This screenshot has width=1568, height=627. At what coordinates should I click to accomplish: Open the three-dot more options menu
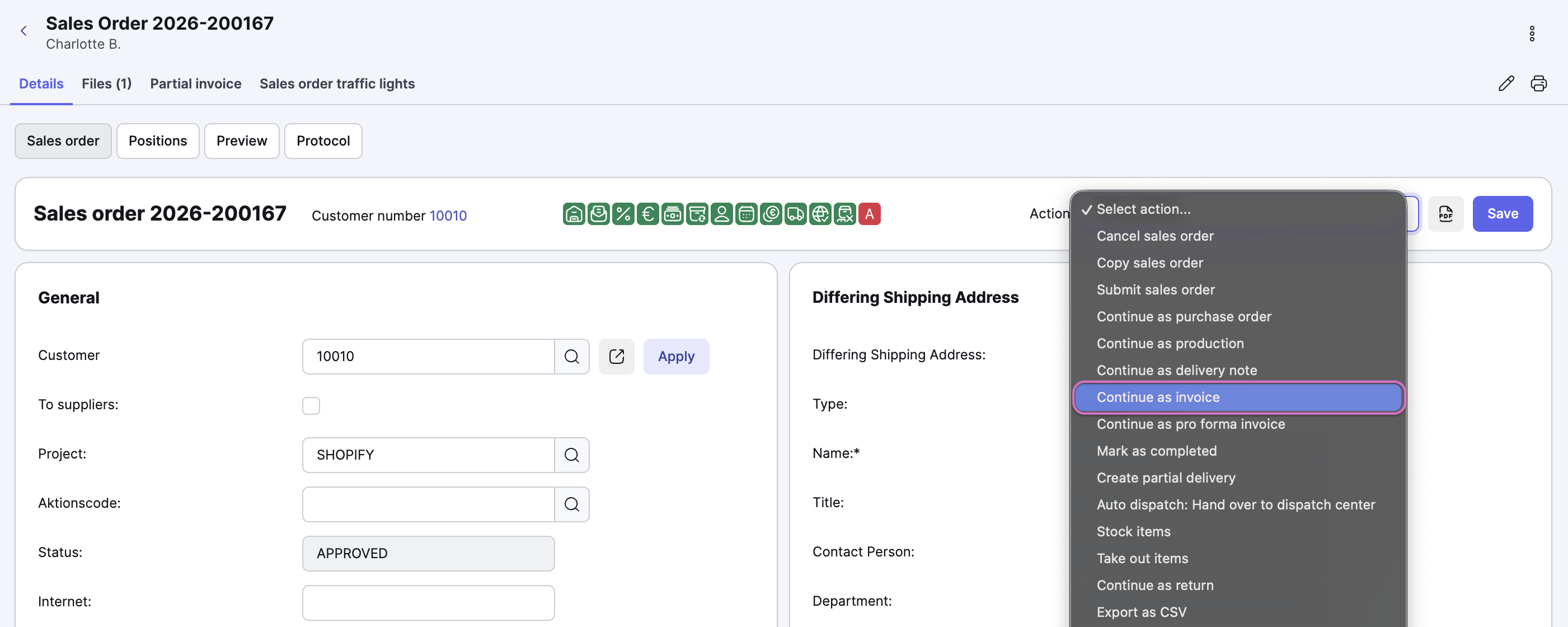pos(1532,34)
